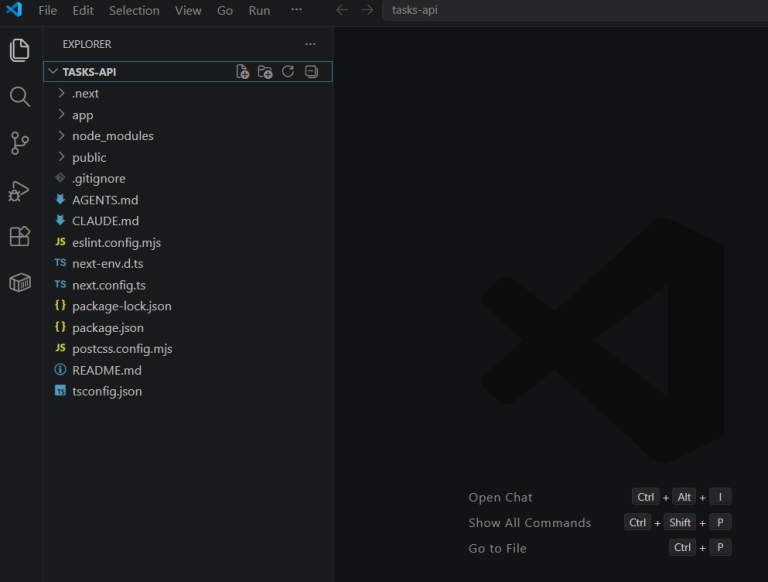This screenshot has width=768, height=582.
Task: Open the README.md file name
Action: 107,370
